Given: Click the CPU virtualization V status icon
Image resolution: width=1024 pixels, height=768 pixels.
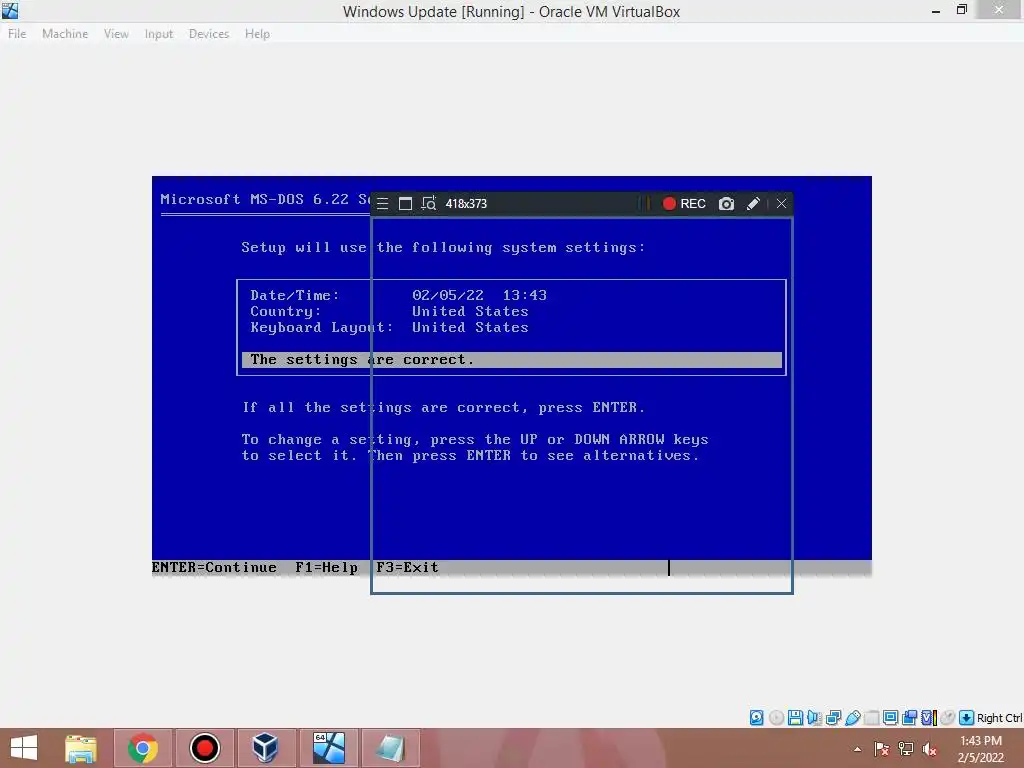Looking at the screenshot, I should (928, 718).
